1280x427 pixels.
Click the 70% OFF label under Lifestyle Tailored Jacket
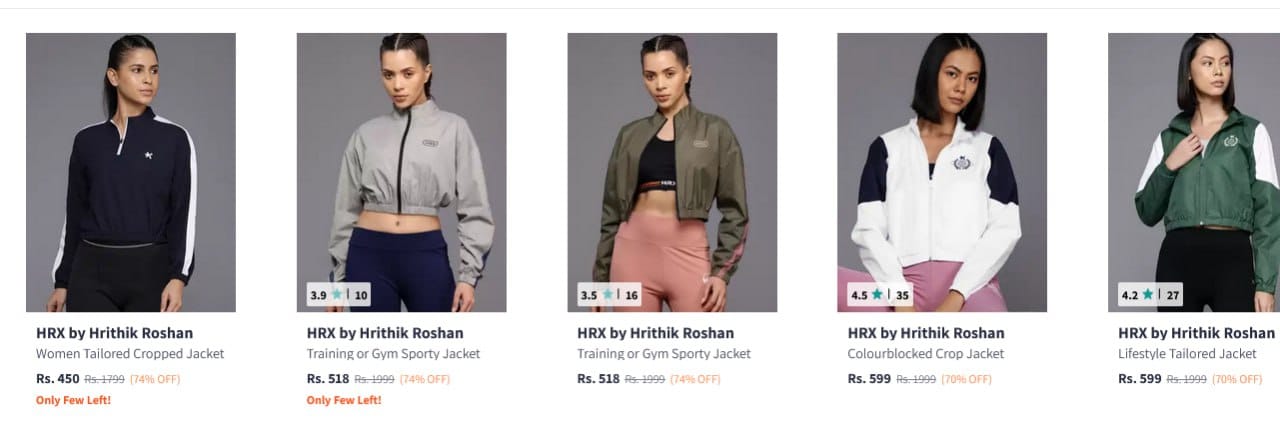click(1240, 380)
